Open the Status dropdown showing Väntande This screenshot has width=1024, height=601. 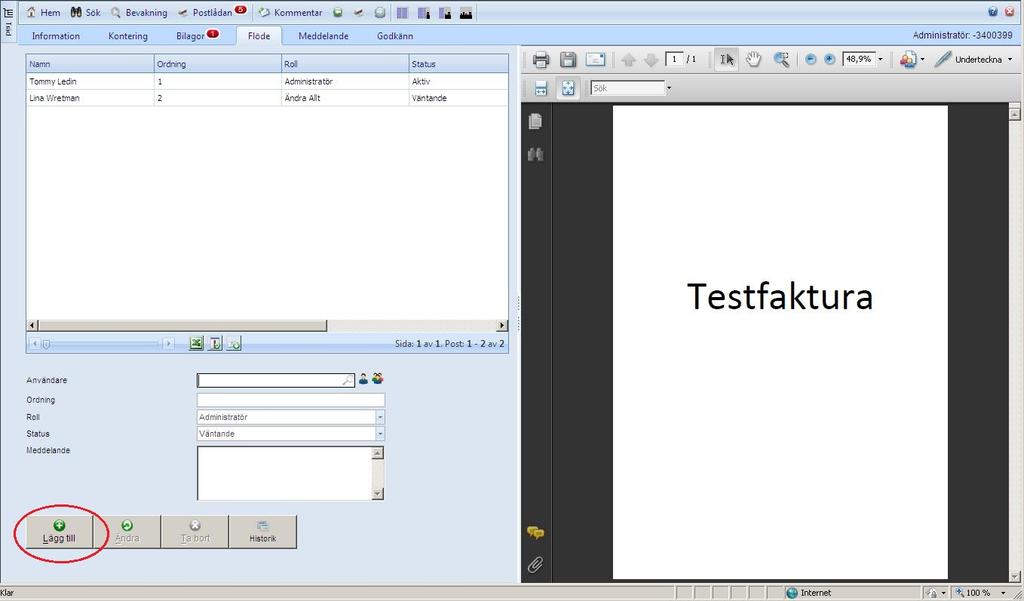coord(380,434)
